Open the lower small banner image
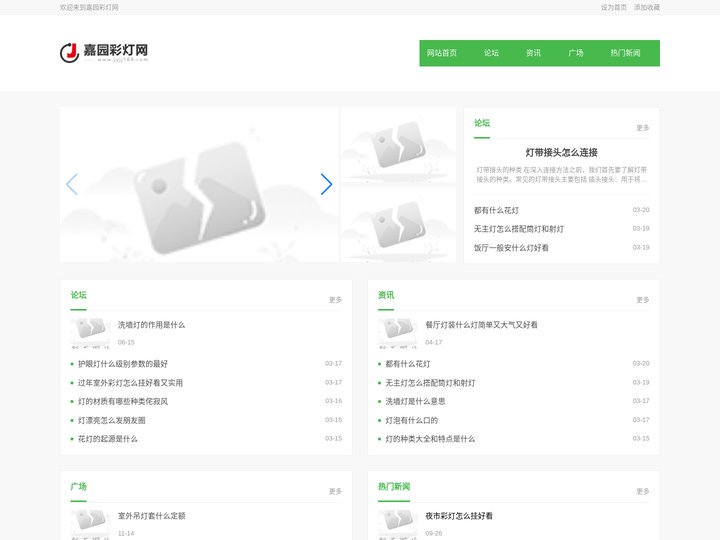 point(399,225)
